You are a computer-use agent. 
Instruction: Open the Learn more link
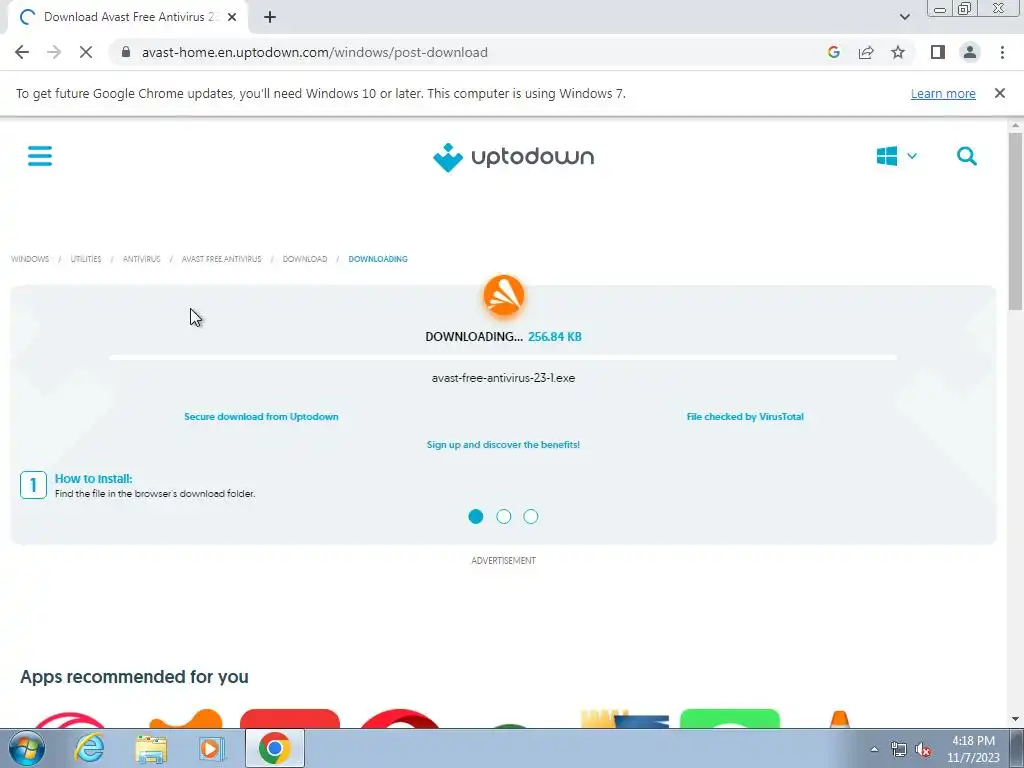coord(943,93)
